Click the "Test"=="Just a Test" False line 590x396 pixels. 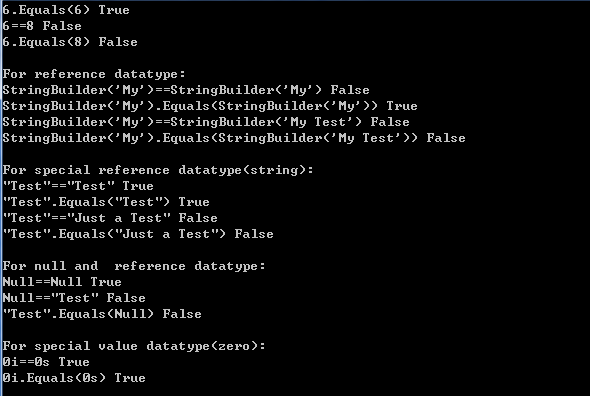pyautogui.click(x=110, y=218)
